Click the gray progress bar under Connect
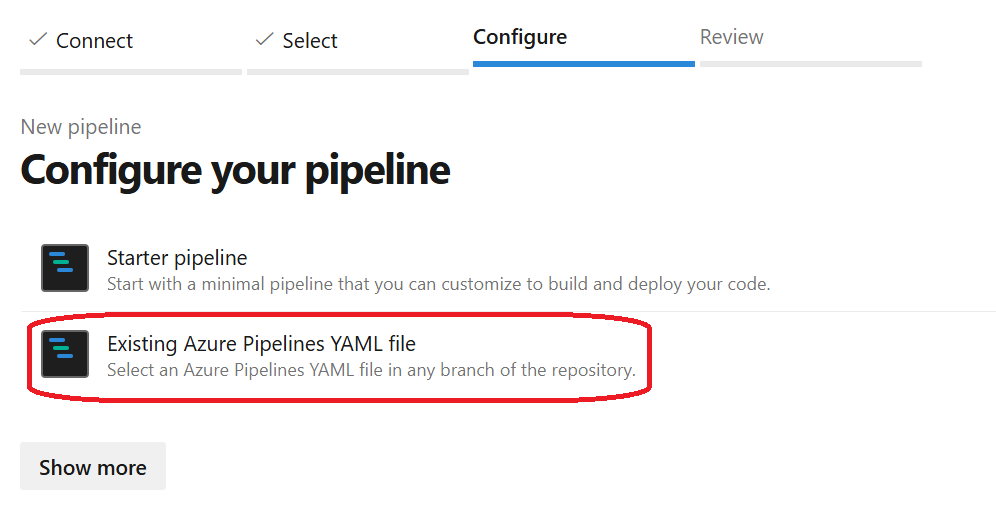 tap(131, 72)
